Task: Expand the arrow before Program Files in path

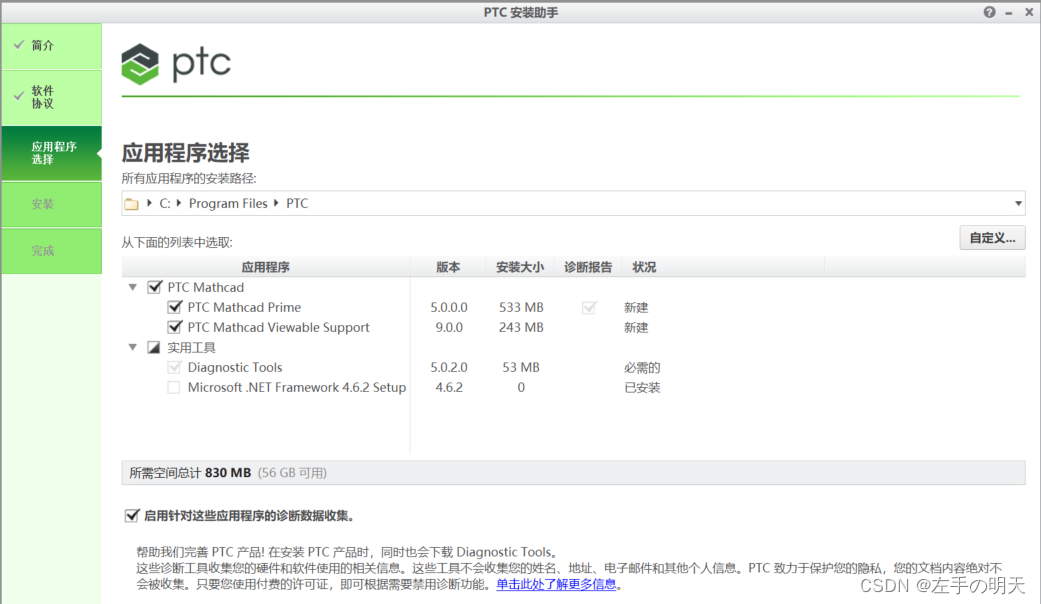Action: click(179, 203)
